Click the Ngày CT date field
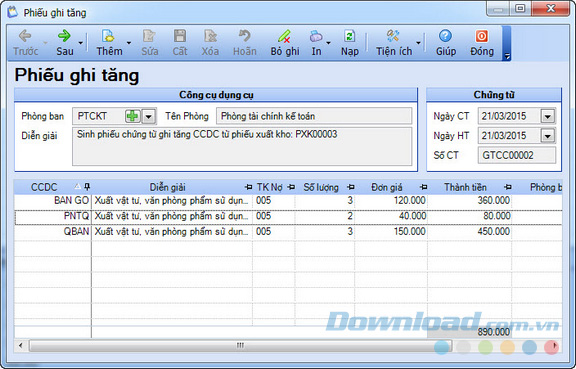The width and height of the screenshot is (576, 369). (509, 116)
